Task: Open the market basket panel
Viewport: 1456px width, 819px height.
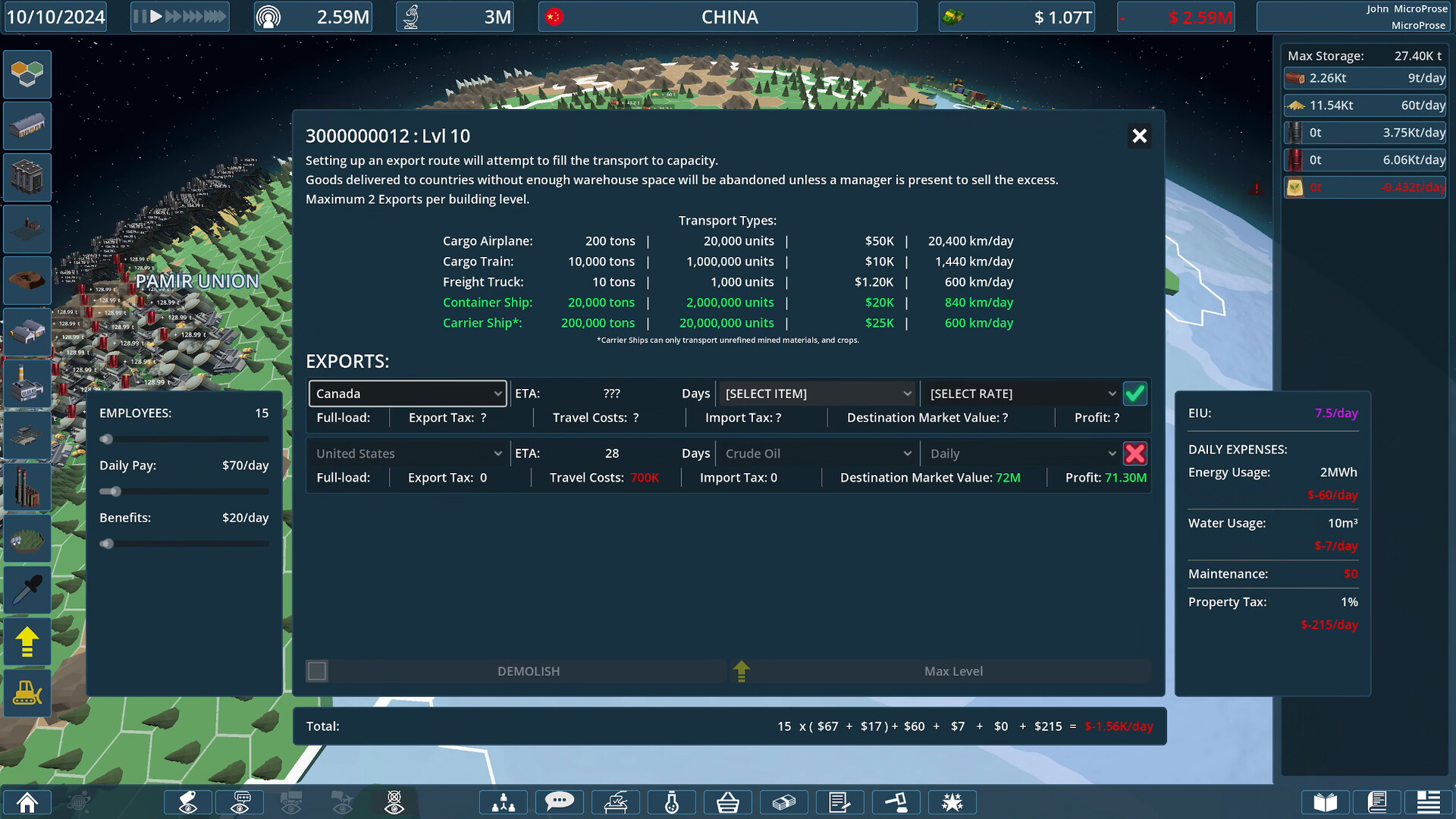Action: click(728, 802)
